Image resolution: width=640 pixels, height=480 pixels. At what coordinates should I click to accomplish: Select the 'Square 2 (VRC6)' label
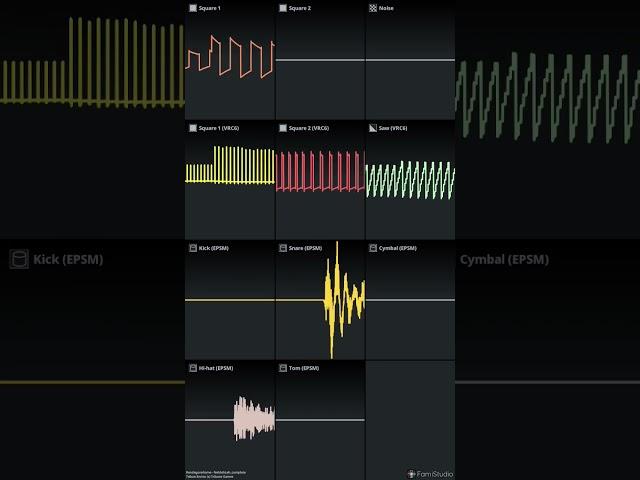click(x=309, y=128)
